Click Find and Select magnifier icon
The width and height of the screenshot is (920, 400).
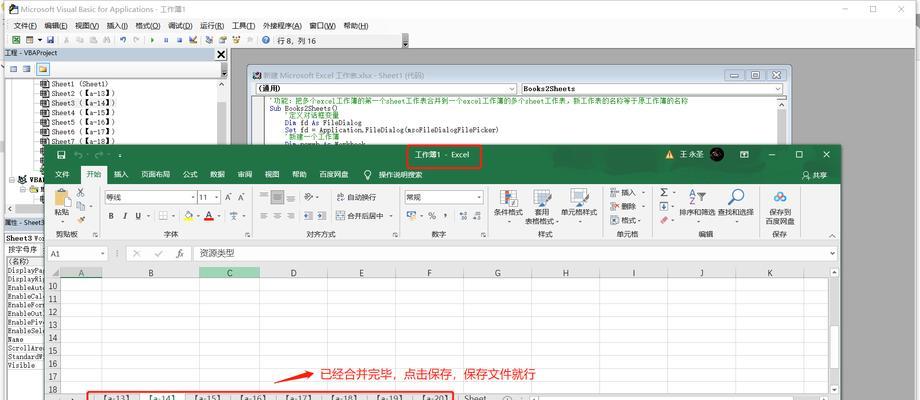(736, 197)
